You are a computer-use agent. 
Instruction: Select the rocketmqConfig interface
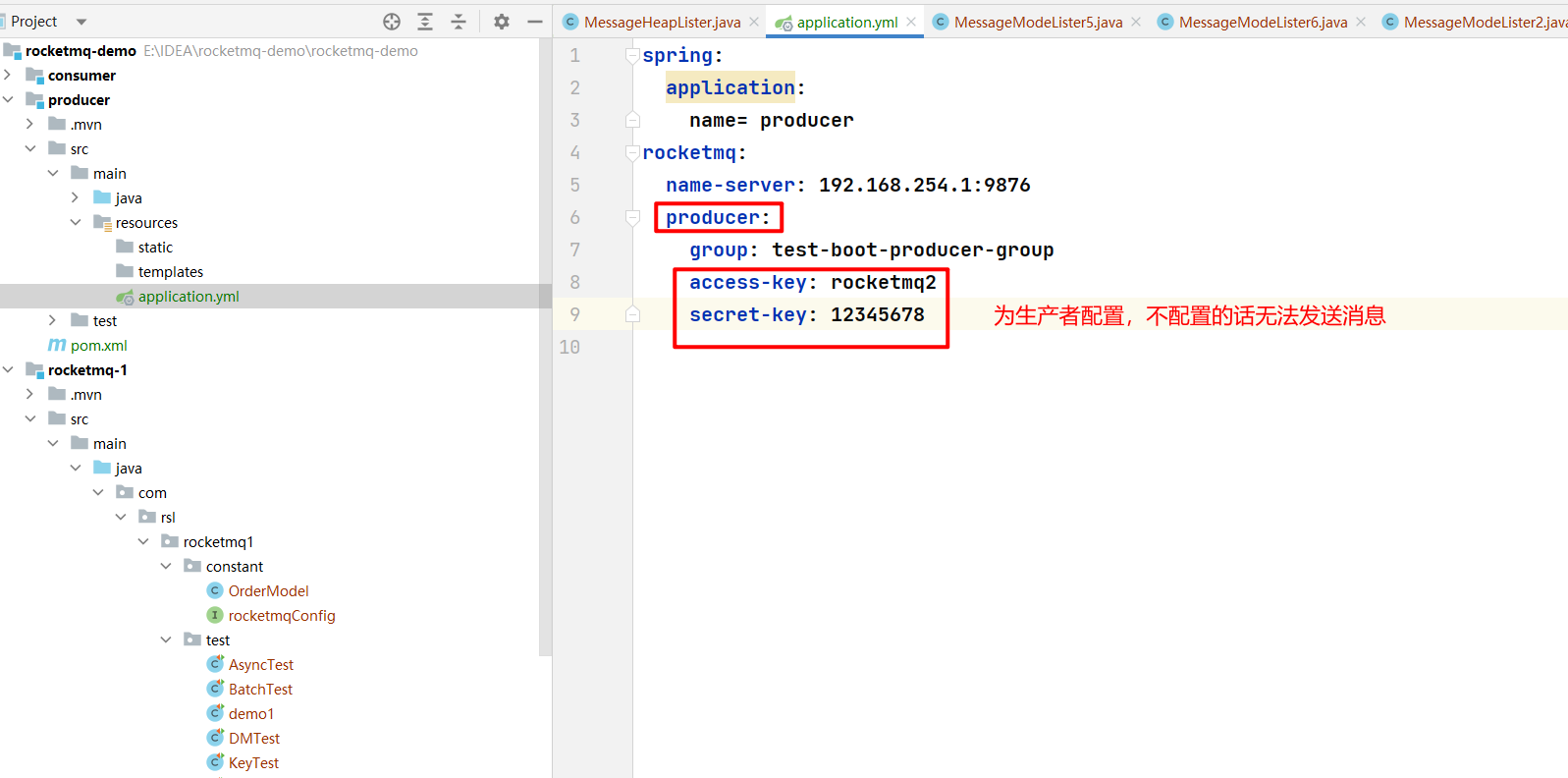coord(282,616)
